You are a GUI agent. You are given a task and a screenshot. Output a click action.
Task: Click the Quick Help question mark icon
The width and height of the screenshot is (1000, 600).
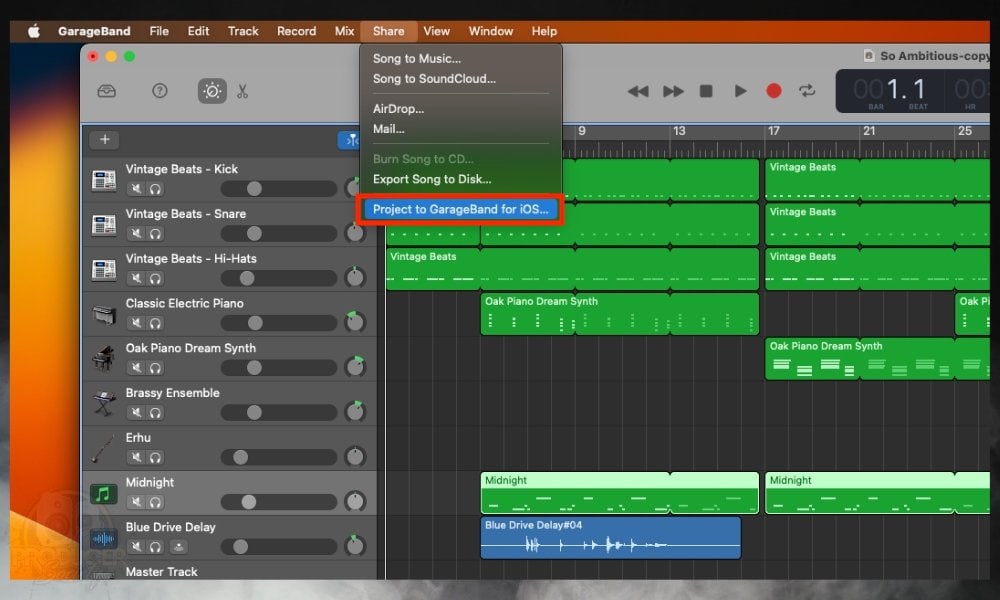click(158, 91)
